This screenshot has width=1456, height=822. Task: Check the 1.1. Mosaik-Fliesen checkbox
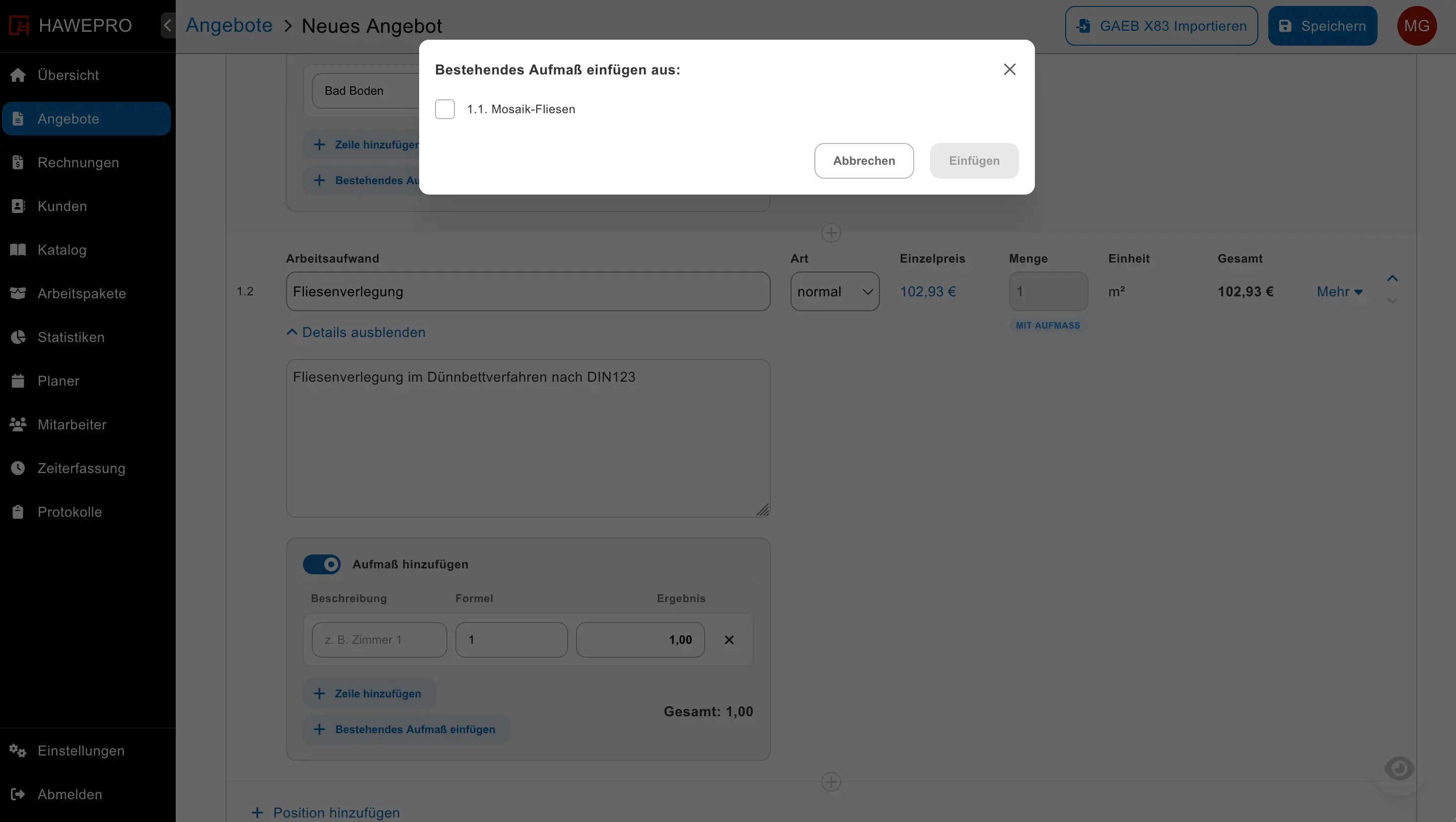[445, 109]
